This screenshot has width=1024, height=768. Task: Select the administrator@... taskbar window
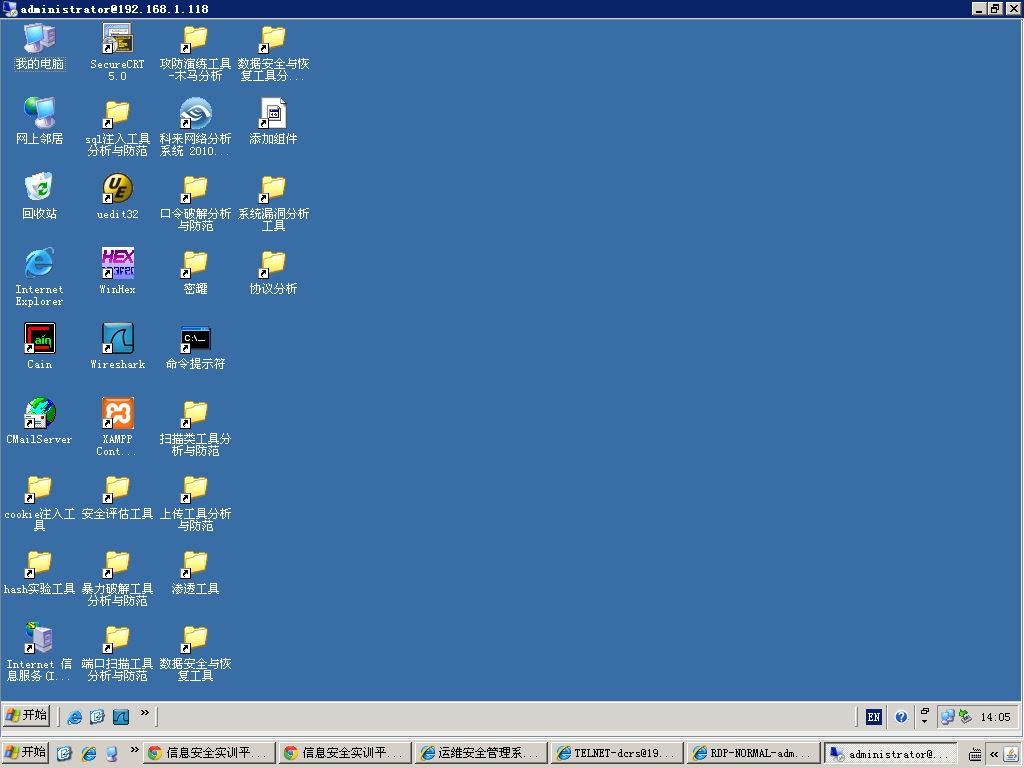[890, 753]
